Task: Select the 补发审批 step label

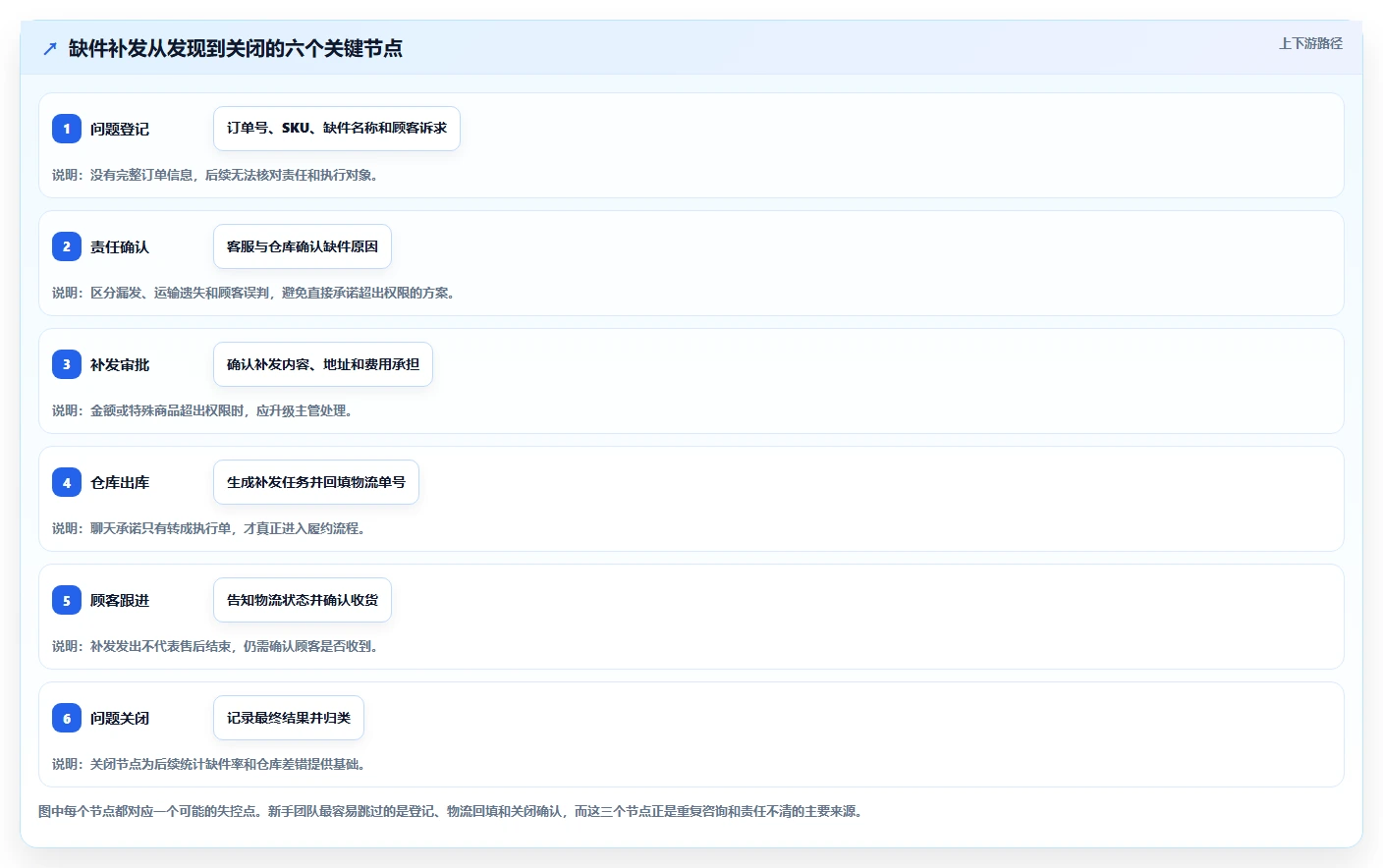Action: [120, 364]
